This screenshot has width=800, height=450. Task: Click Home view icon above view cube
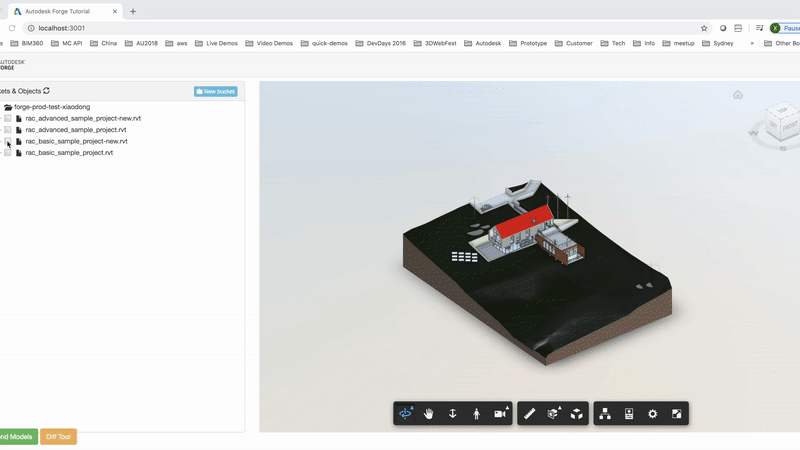click(738, 95)
